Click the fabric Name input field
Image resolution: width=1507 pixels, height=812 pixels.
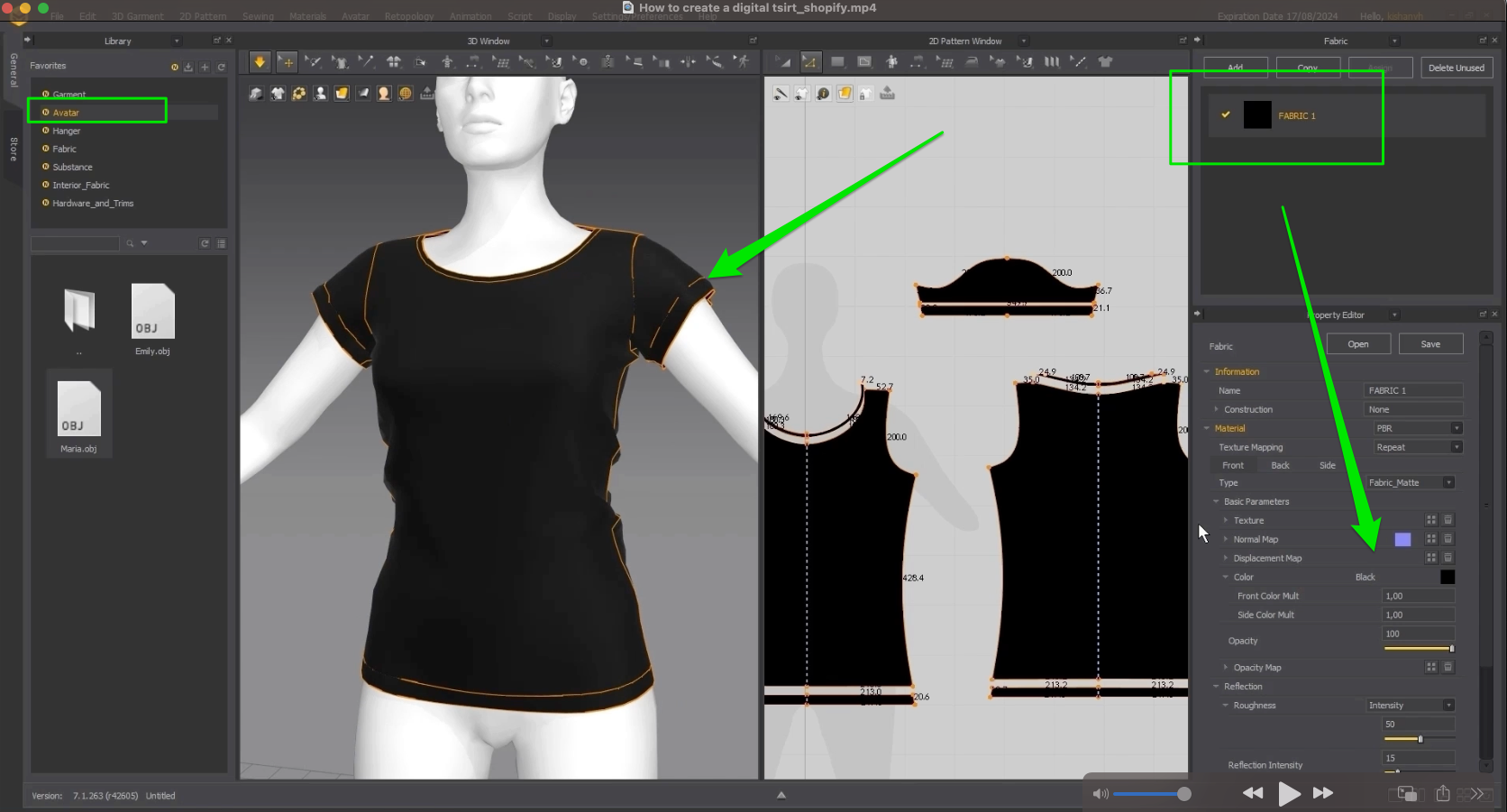point(1413,390)
